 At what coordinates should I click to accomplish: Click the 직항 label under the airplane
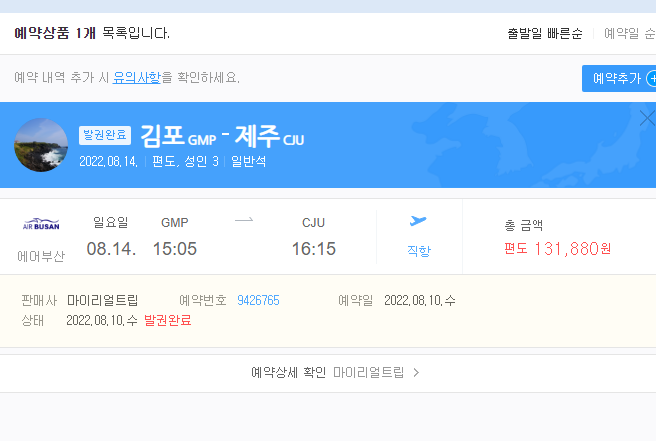coord(418,251)
